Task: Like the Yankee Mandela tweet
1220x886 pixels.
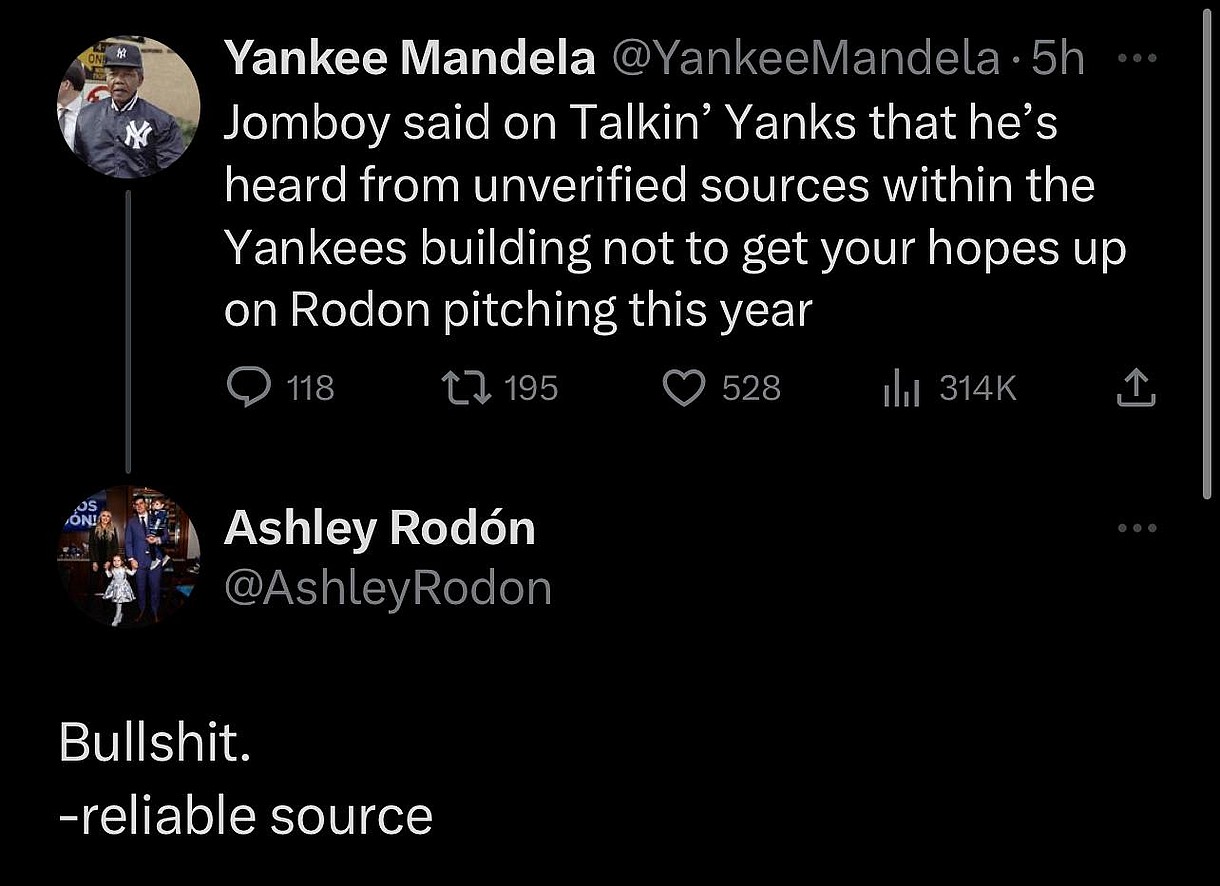Action: 685,388
